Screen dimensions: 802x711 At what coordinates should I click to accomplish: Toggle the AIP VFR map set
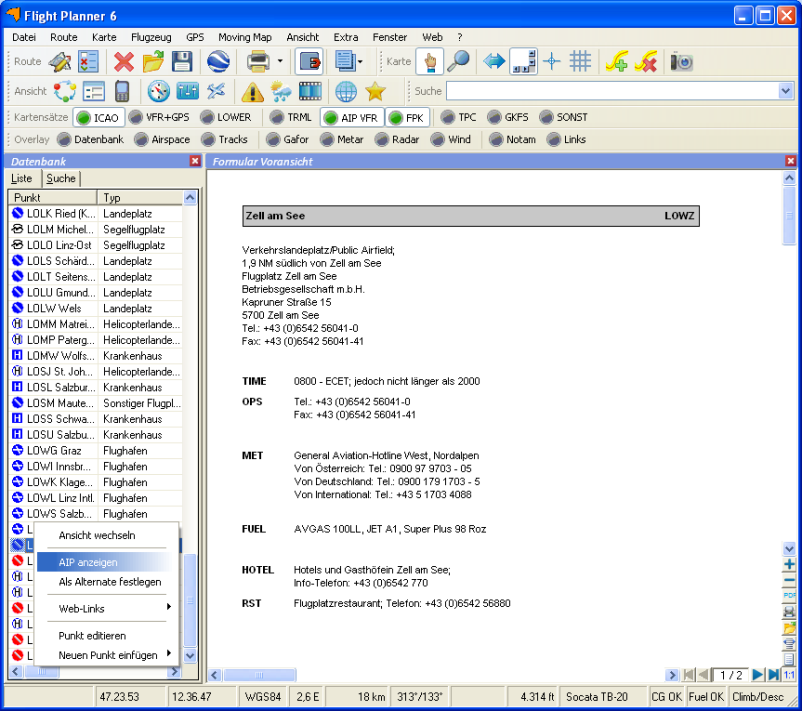[352, 118]
